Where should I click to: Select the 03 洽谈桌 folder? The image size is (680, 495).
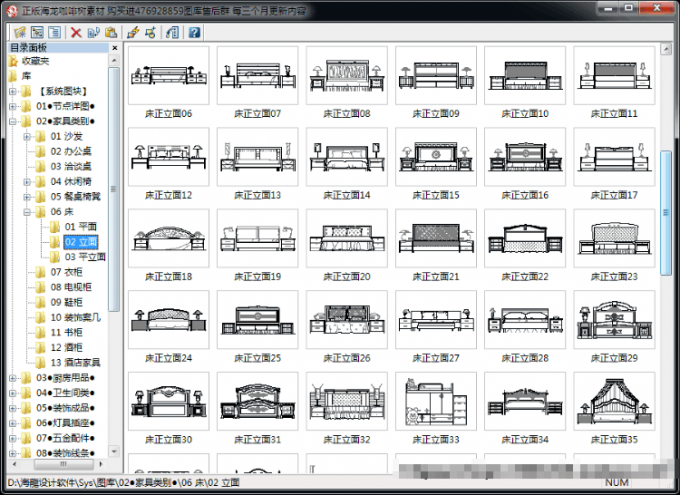click(x=71, y=167)
